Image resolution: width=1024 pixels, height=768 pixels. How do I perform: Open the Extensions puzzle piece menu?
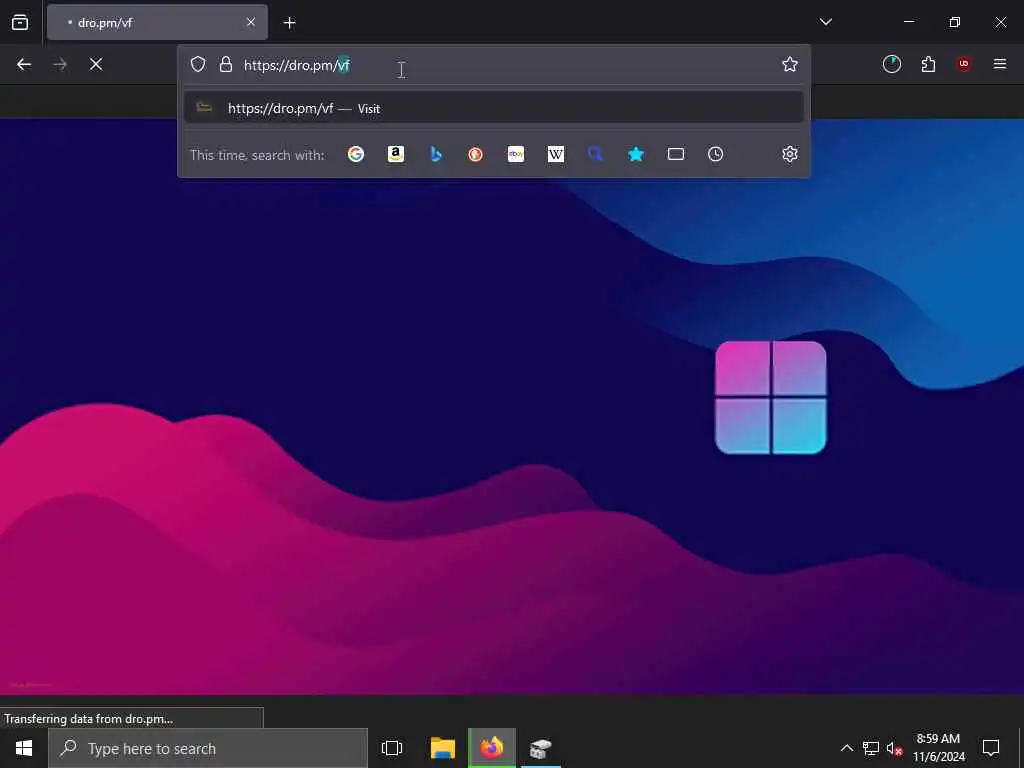coord(928,64)
